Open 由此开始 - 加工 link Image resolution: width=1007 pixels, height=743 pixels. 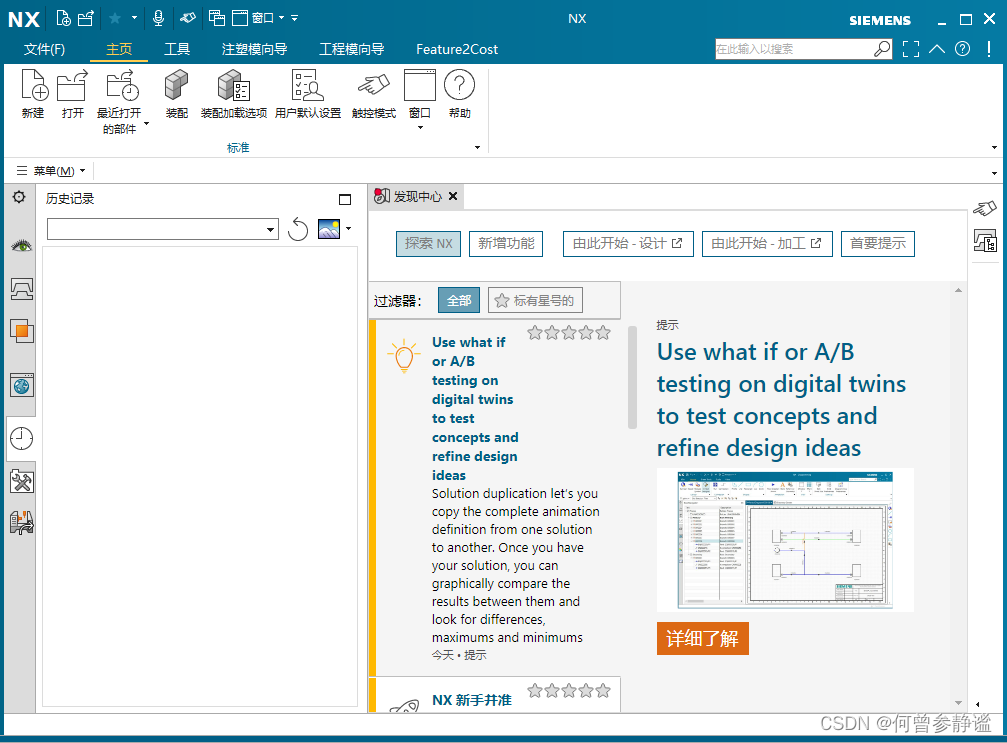767,243
